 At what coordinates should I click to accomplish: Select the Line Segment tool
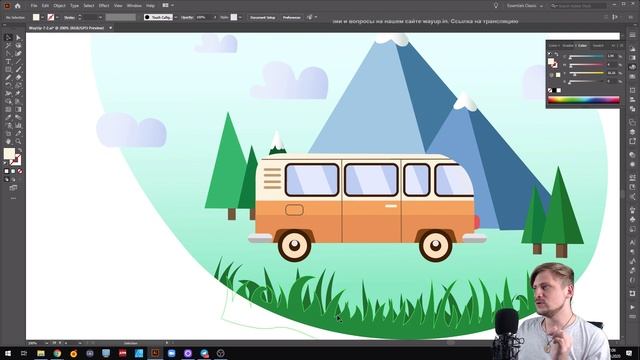tap(18, 61)
